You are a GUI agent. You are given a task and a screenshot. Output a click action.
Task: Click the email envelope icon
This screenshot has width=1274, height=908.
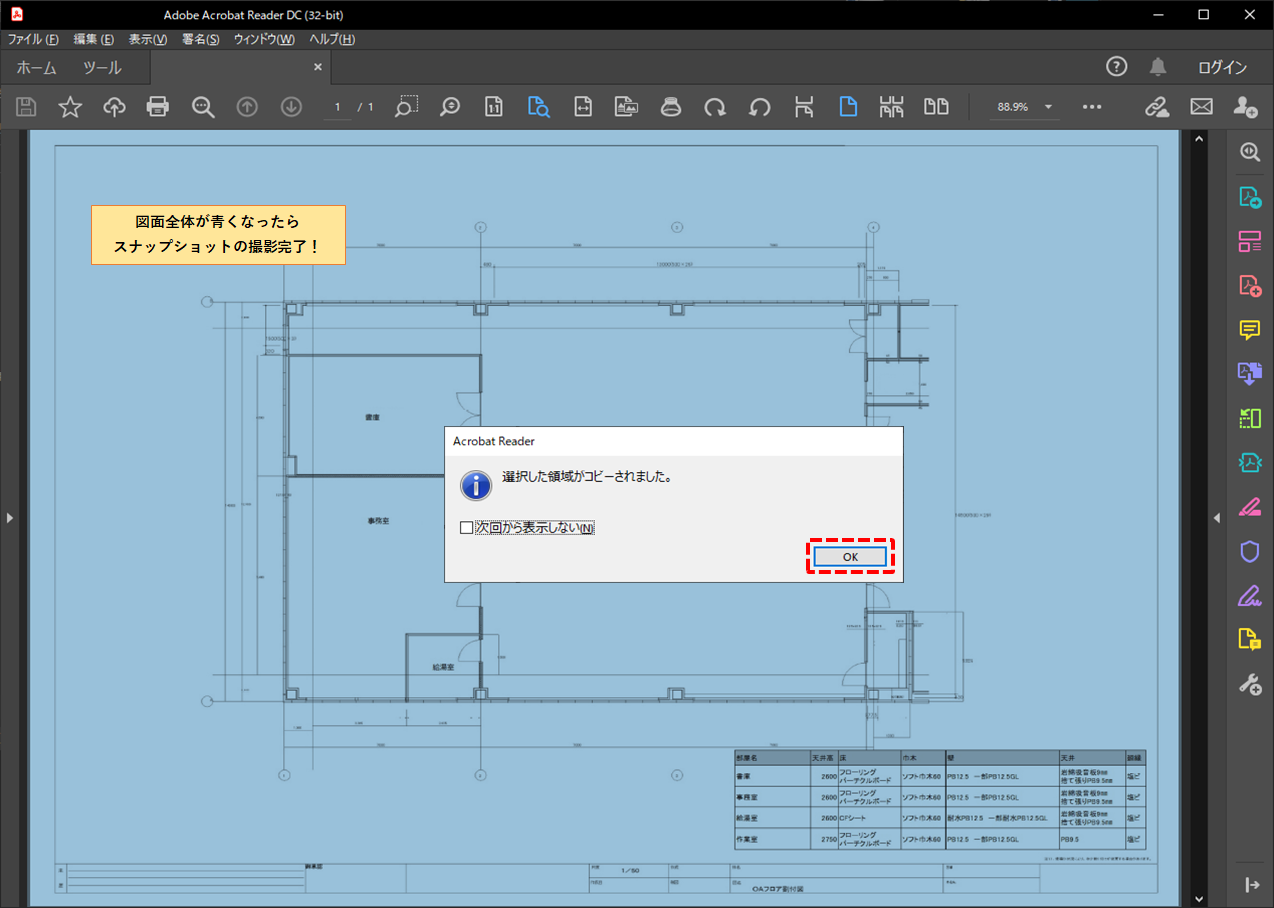point(1201,107)
